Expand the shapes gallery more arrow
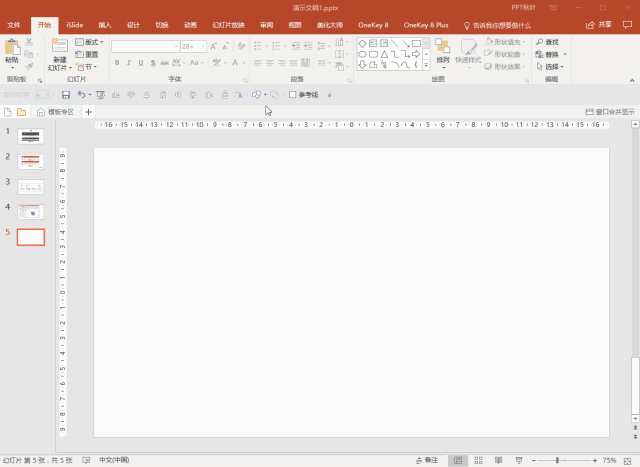 (x=426, y=65)
